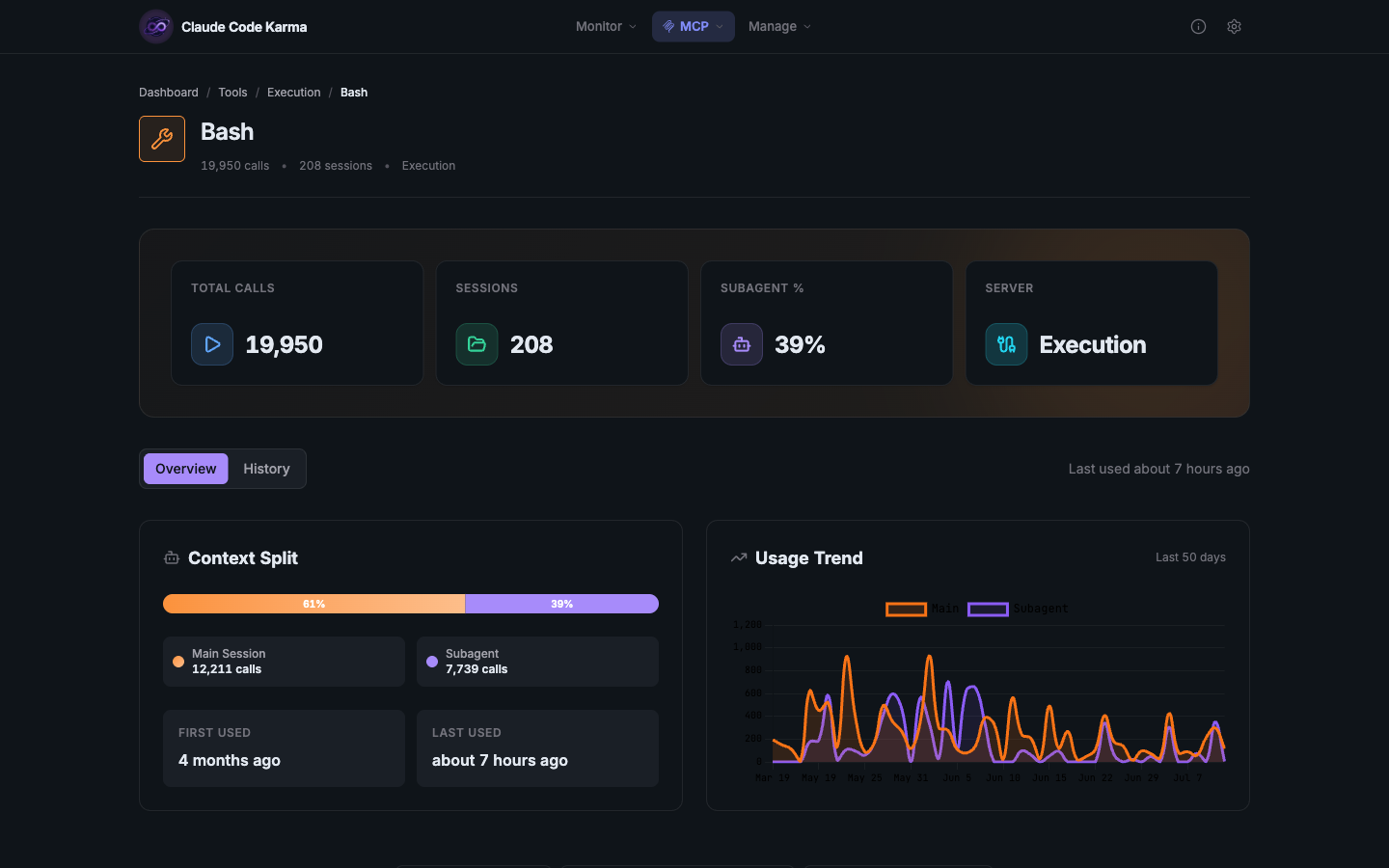Screen dimensions: 1389x868
Task: Click the Bash breadcrumb item
Action: point(354,93)
